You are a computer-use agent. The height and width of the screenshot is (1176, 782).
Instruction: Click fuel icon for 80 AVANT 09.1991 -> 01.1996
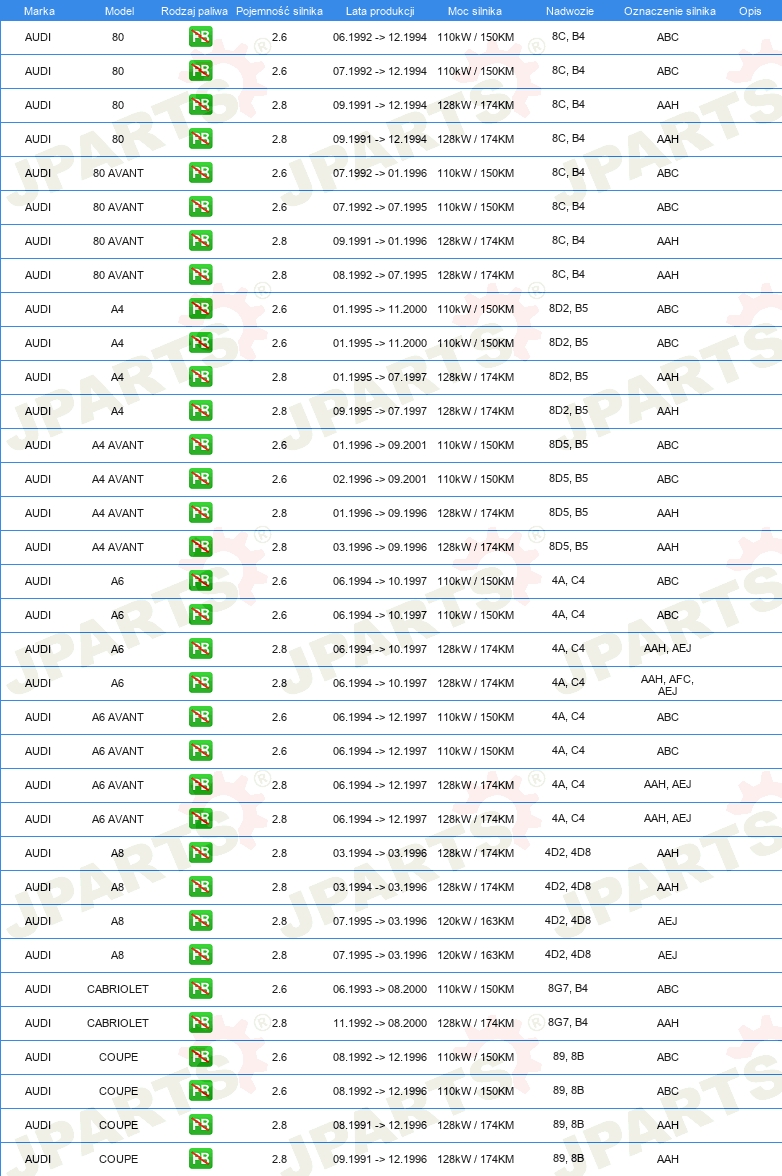click(x=200, y=241)
